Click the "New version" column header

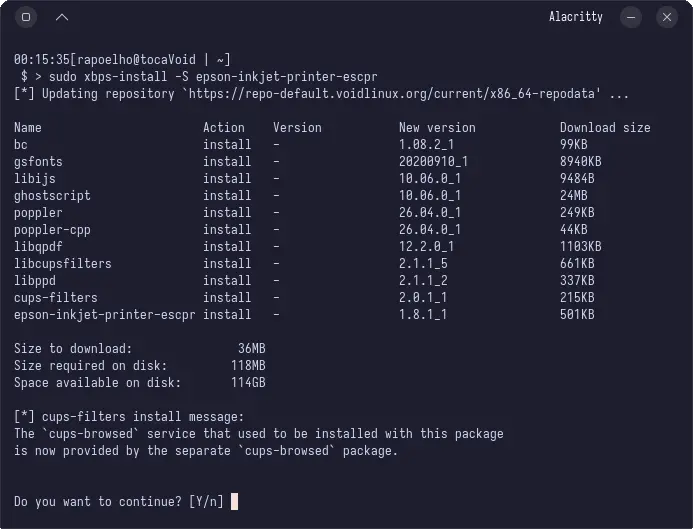pos(437,128)
